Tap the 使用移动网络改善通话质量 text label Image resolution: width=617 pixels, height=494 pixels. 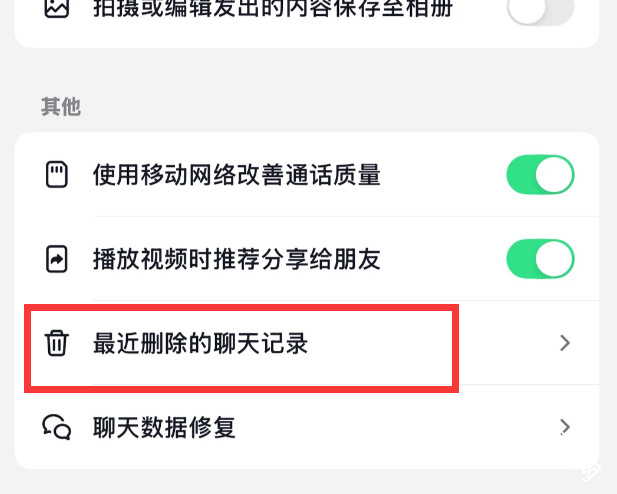click(x=236, y=176)
